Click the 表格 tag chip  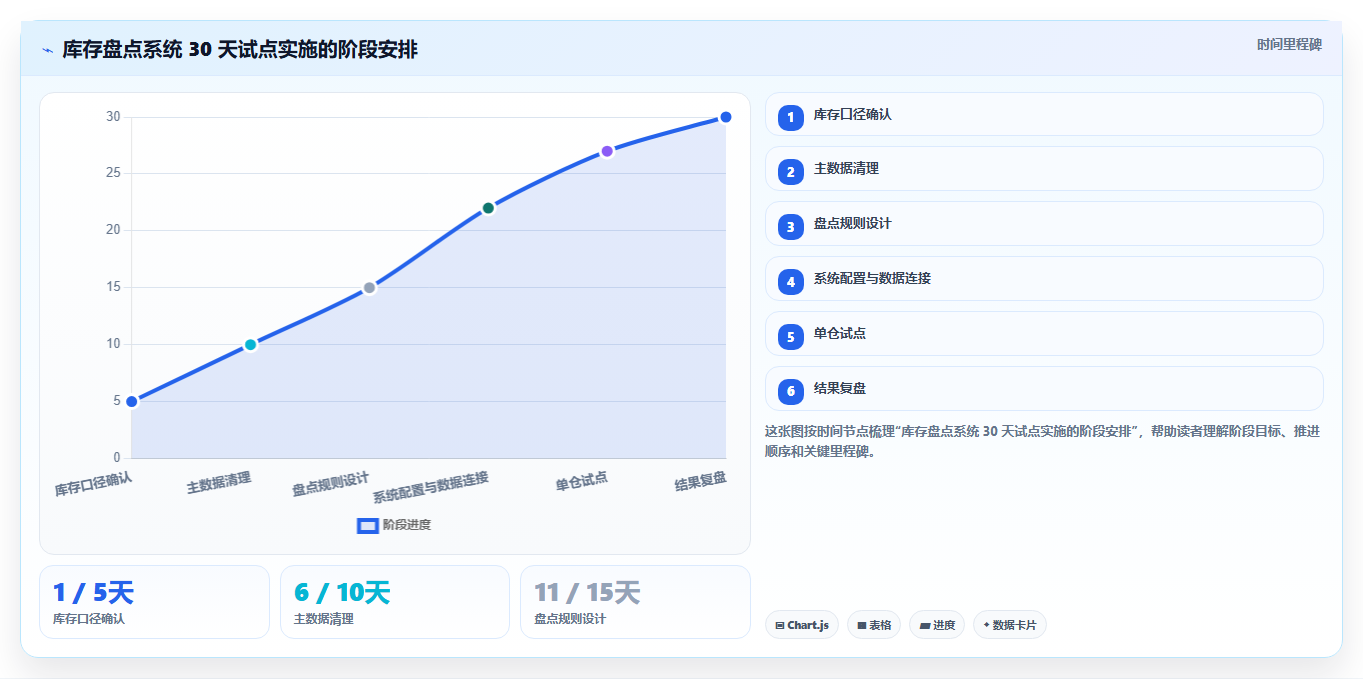[x=874, y=625]
